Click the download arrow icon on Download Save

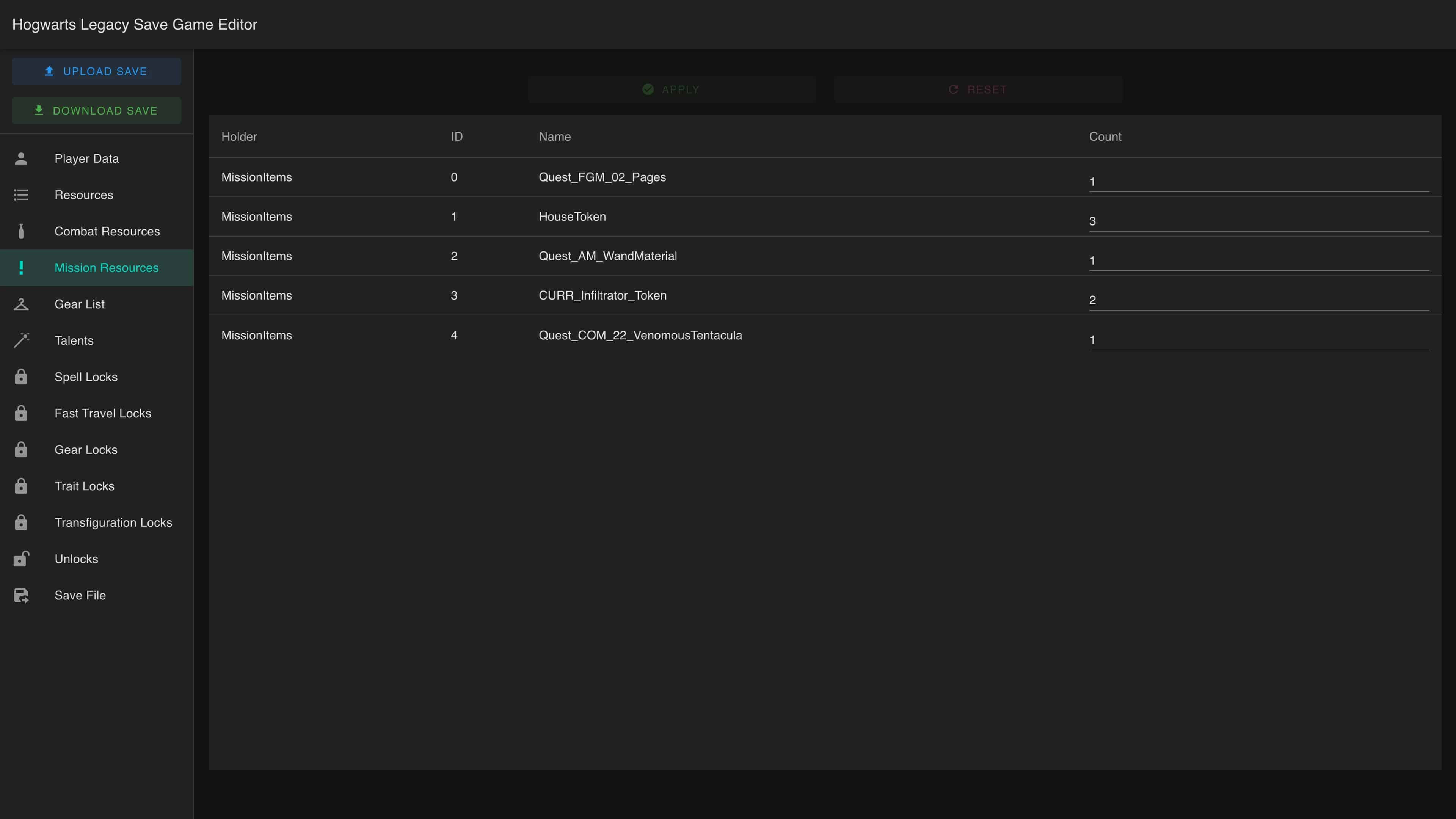tap(39, 110)
